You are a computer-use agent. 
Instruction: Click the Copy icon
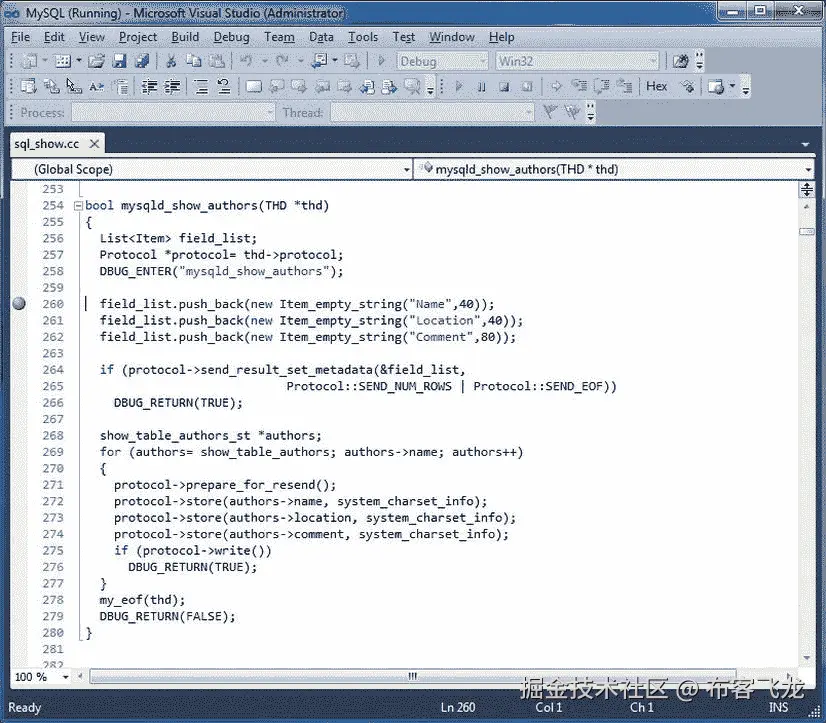tap(194, 61)
